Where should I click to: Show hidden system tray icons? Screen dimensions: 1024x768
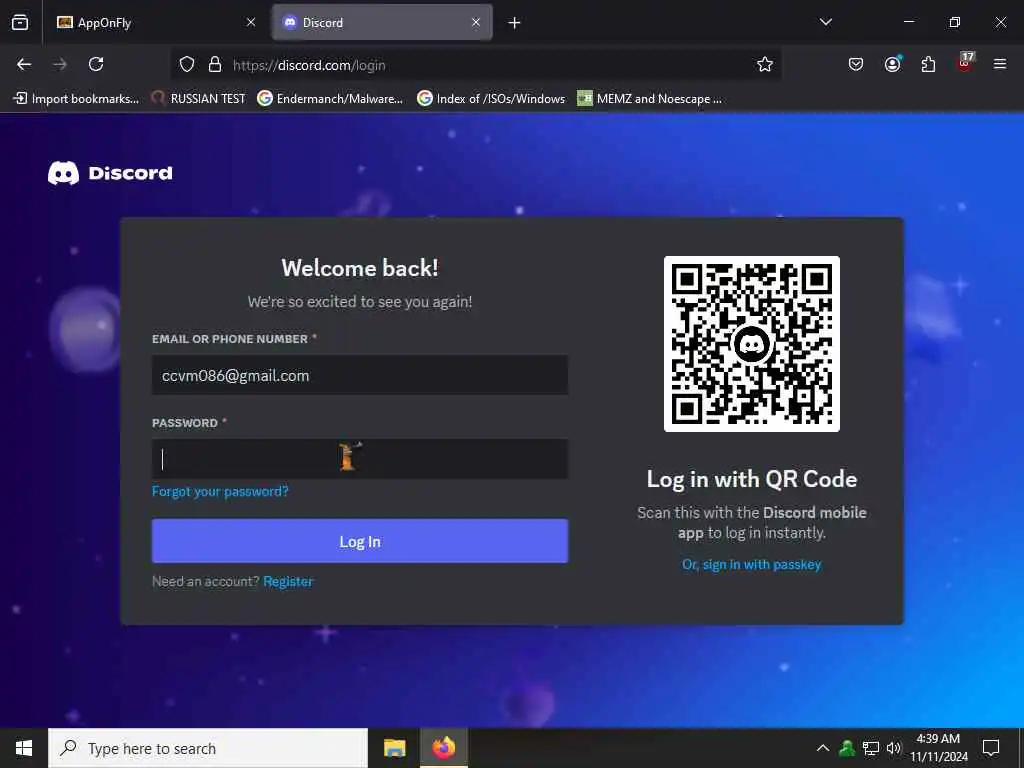823,748
